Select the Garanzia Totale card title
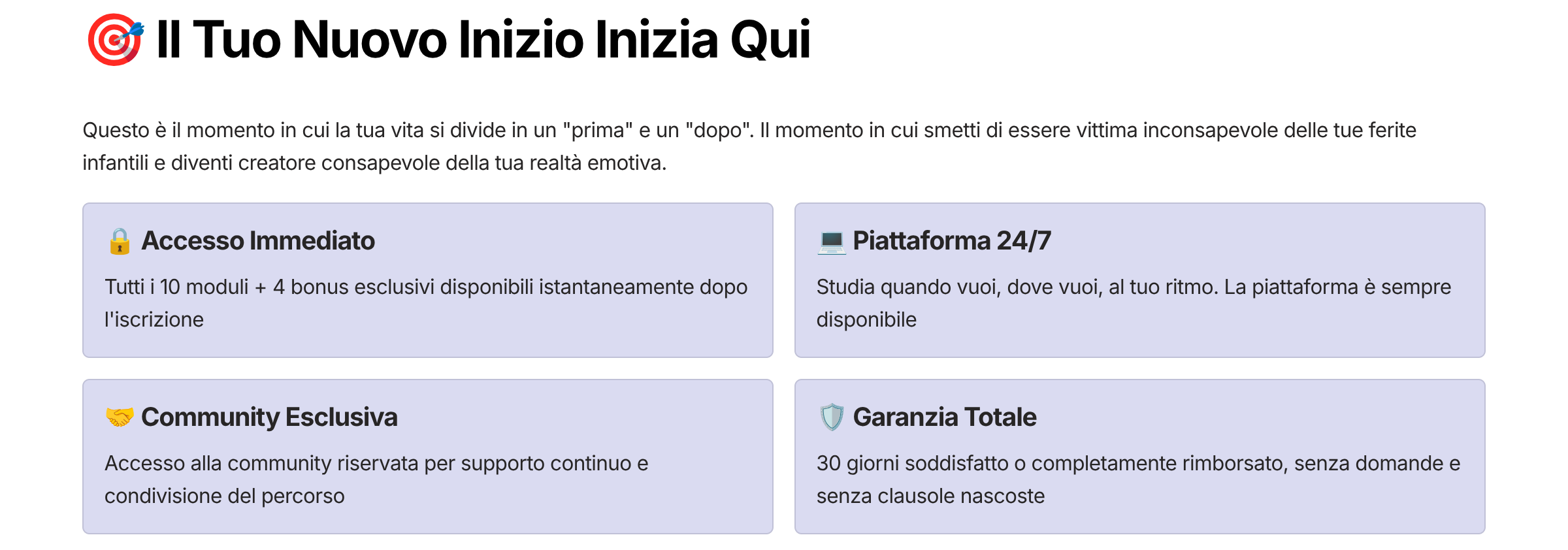 (x=944, y=417)
